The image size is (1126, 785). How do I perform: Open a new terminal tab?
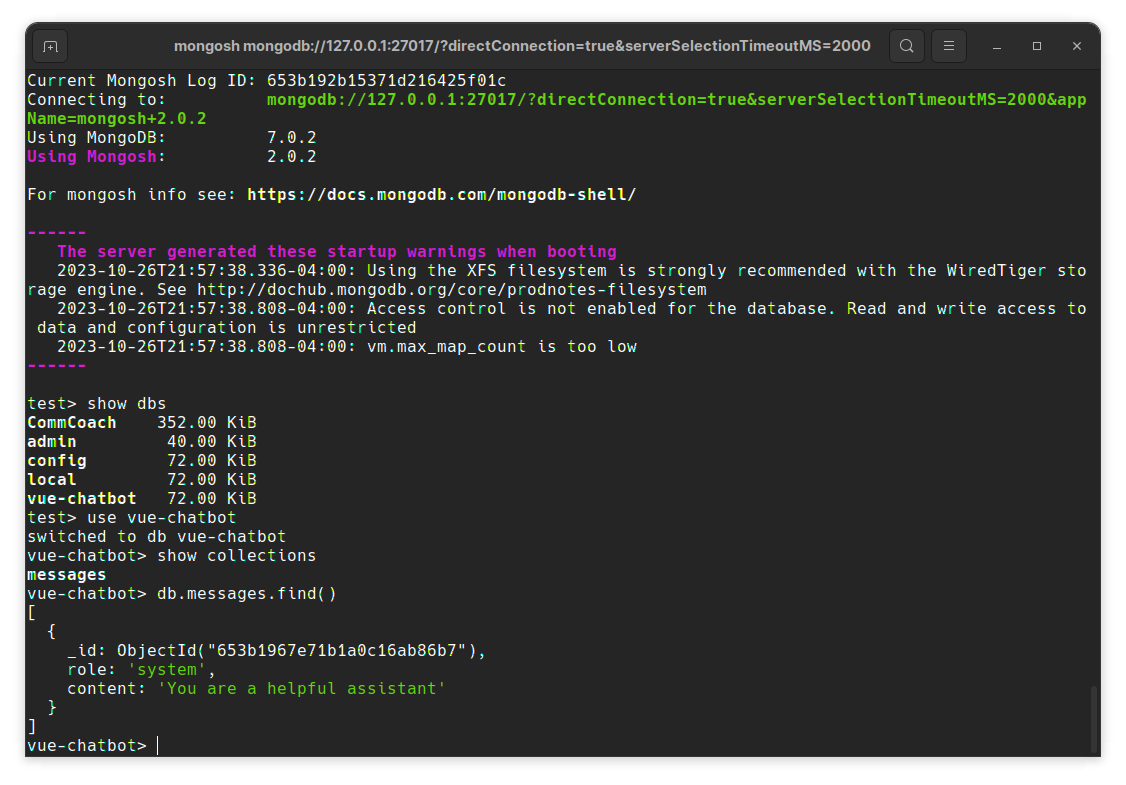(x=50, y=46)
